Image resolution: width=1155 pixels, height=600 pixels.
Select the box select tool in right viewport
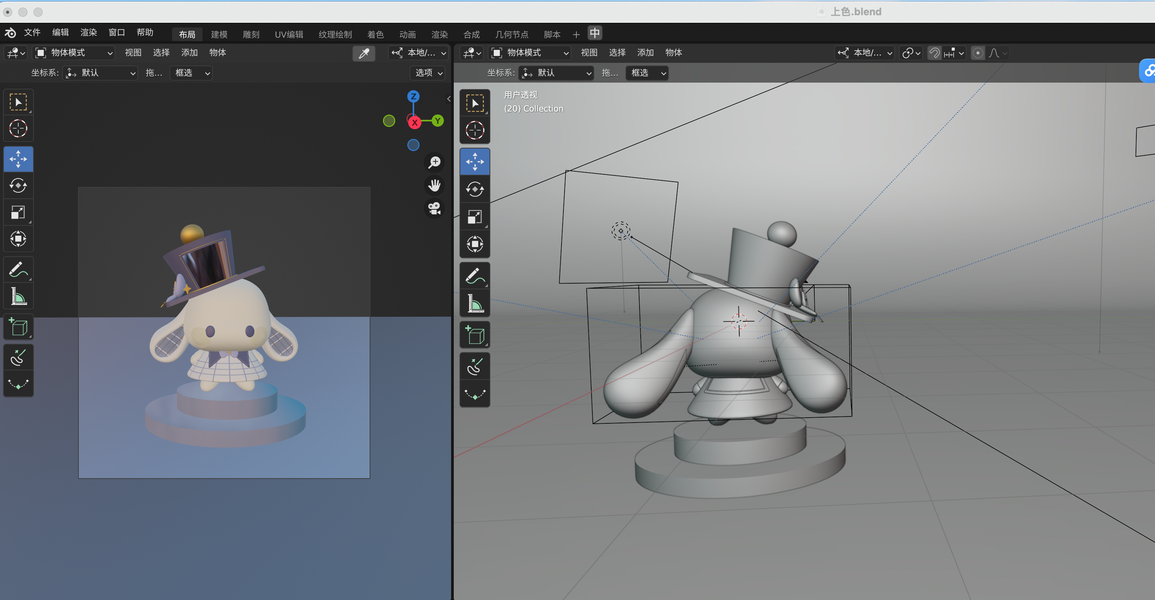pyautogui.click(x=475, y=104)
